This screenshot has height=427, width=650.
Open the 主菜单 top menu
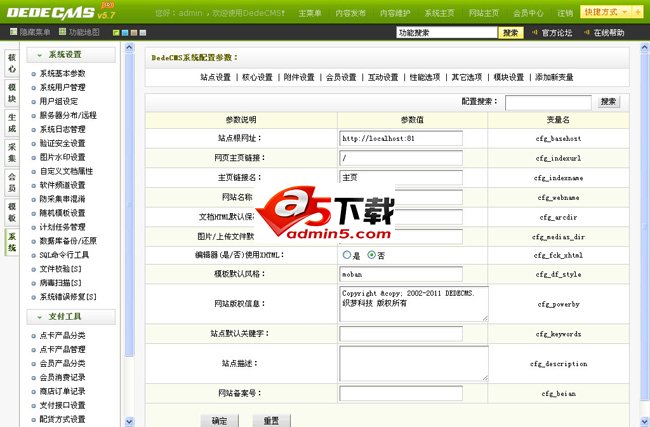point(310,13)
